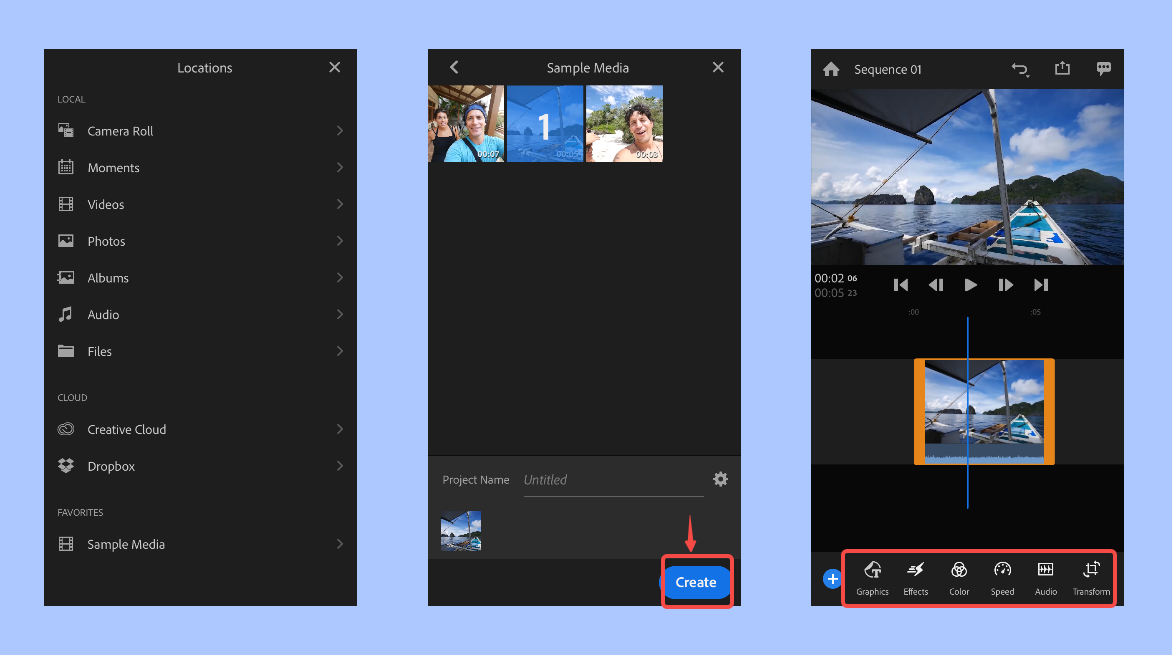Click the blue add media plus button
The height and width of the screenshot is (655, 1172).
tap(832, 579)
